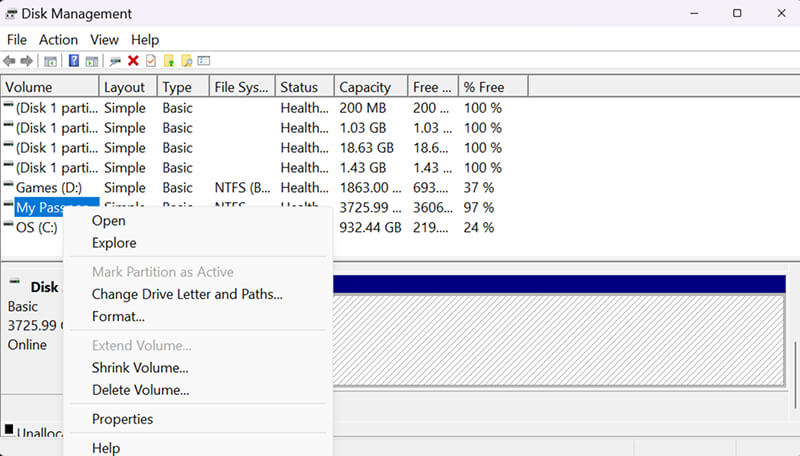
Task: Click the 37 % free cell
Action: pyautogui.click(x=479, y=188)
